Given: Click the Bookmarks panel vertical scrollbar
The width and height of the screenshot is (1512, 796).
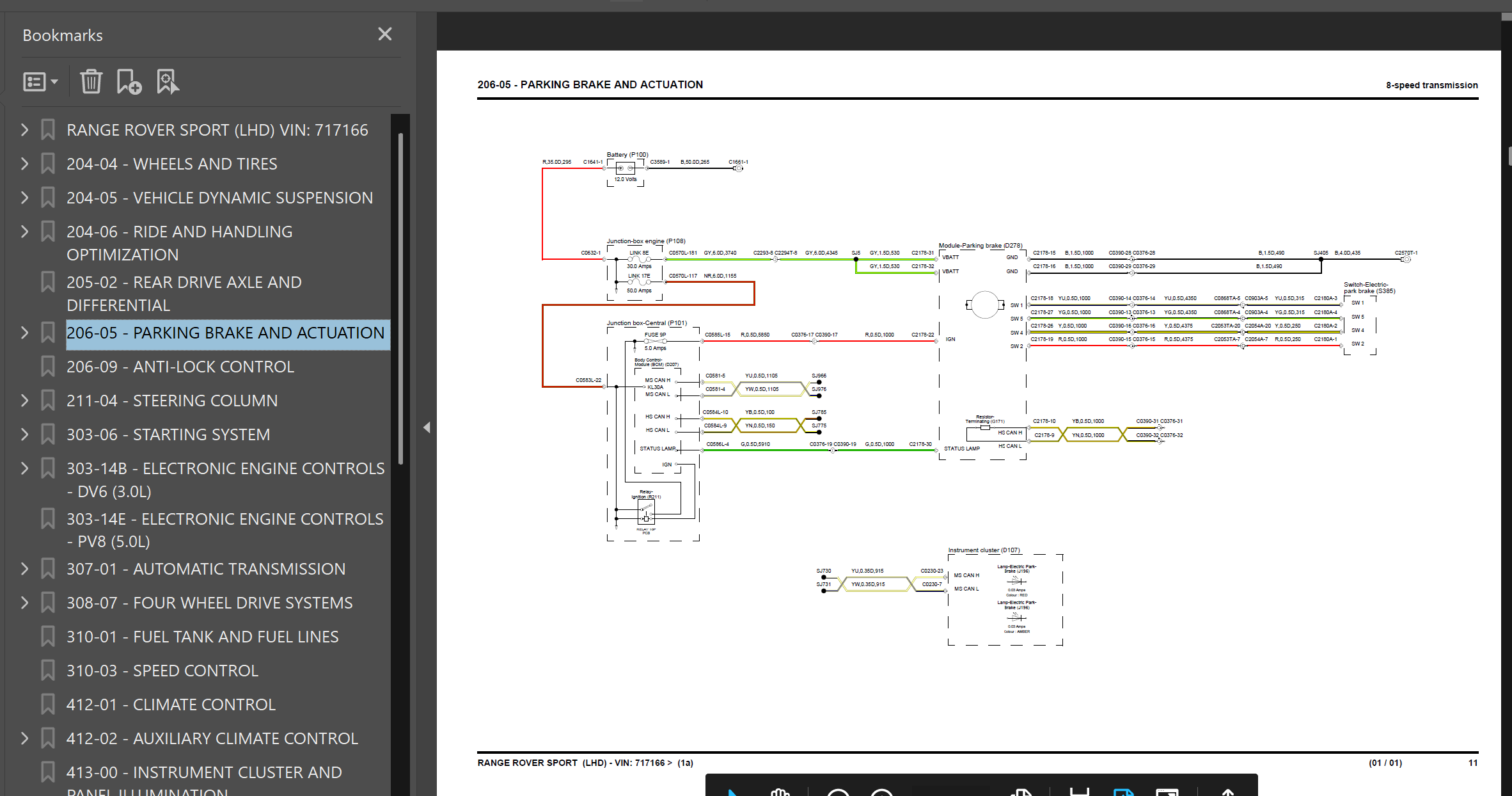Looking at the screenshot, I should tap(401, 298).
